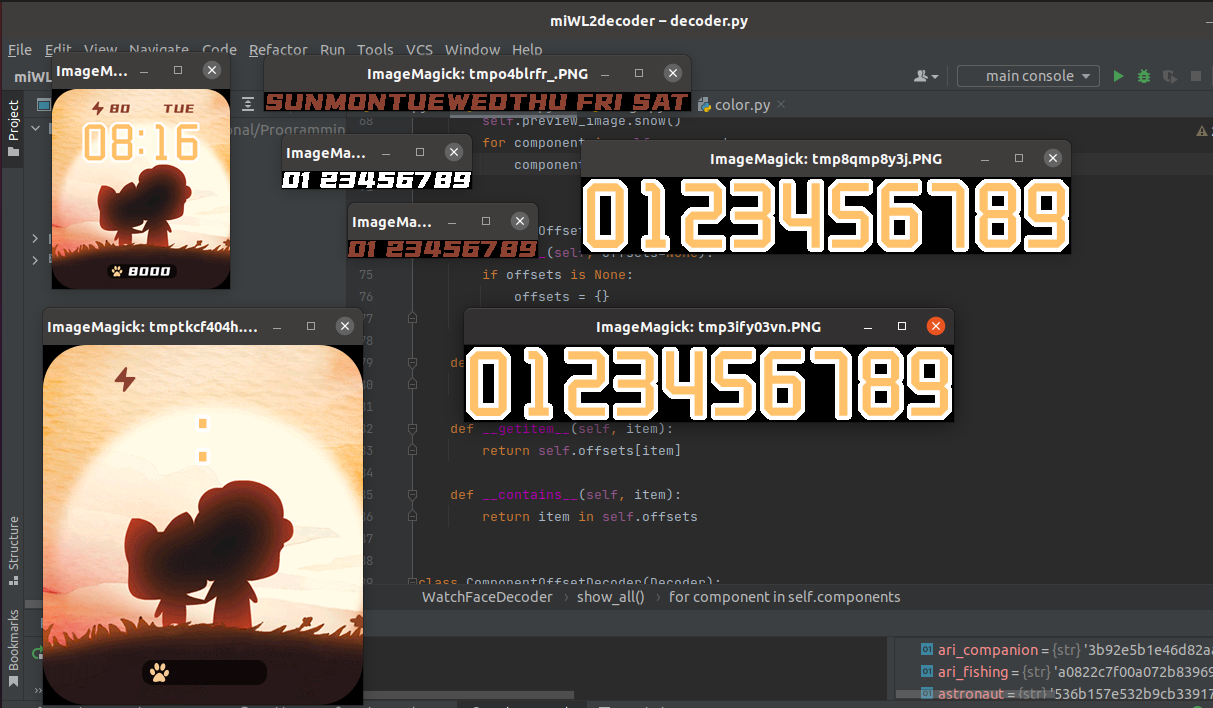Click line number 75 in the gutter
1213x708 pixels.
[365, 275]
